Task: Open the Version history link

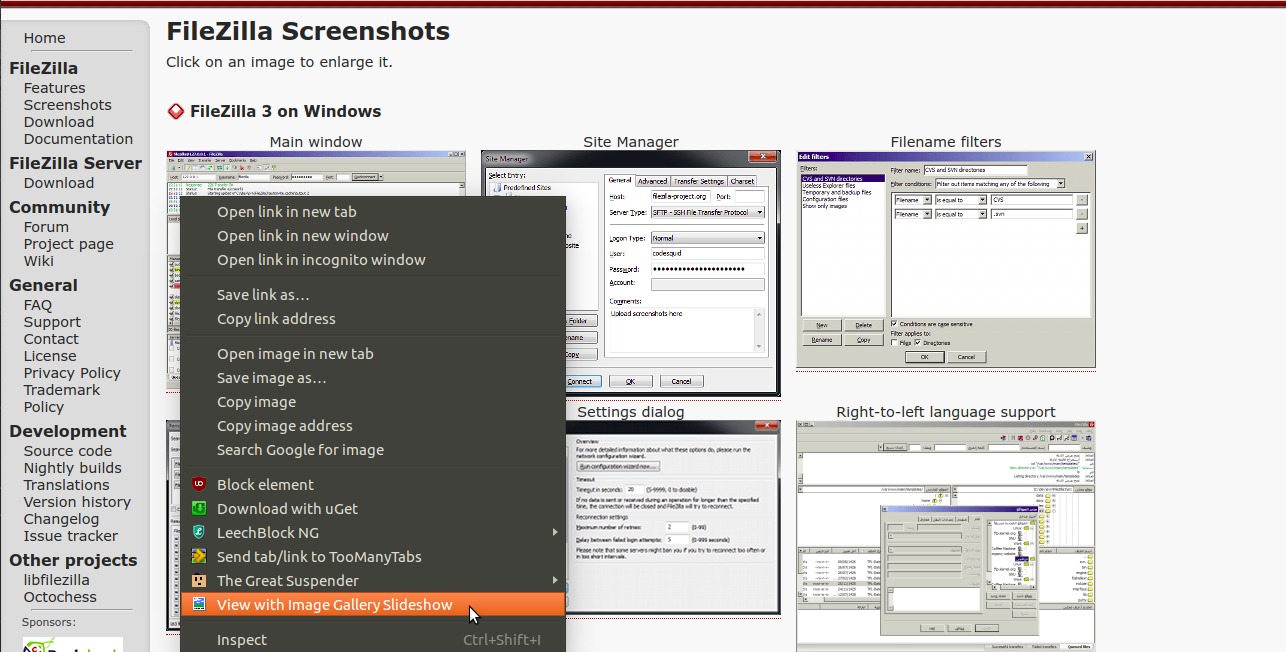Action: (x=77, y=502)
